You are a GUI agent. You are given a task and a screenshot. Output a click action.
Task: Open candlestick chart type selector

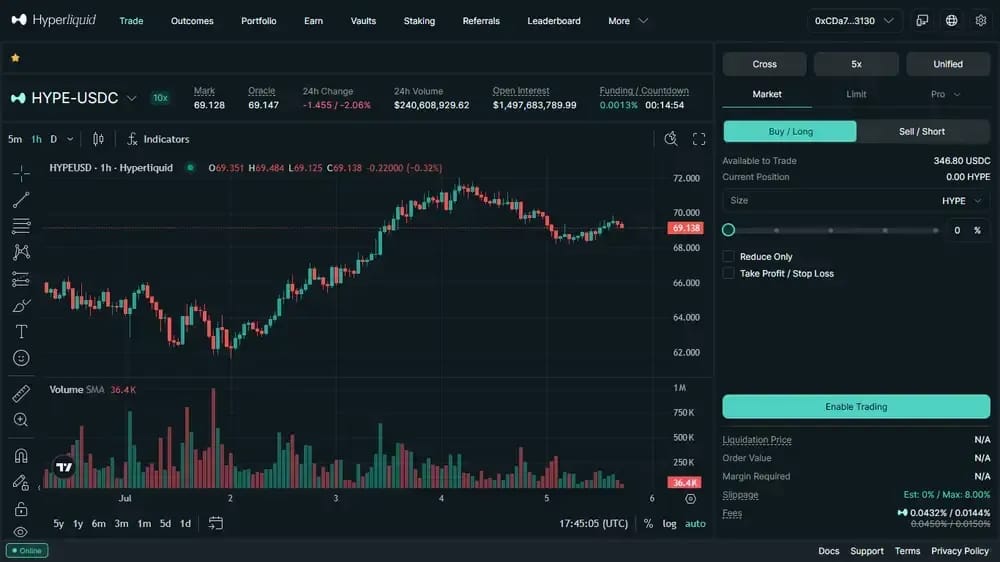[98, 139]
